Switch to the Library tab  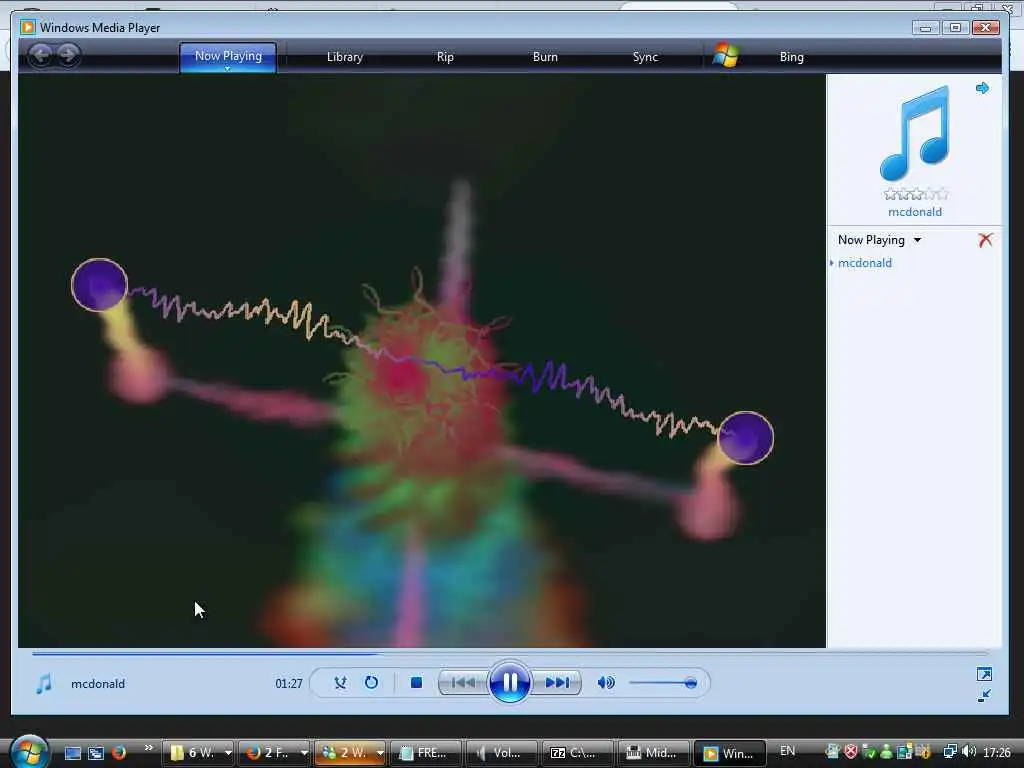pos(345,57)
